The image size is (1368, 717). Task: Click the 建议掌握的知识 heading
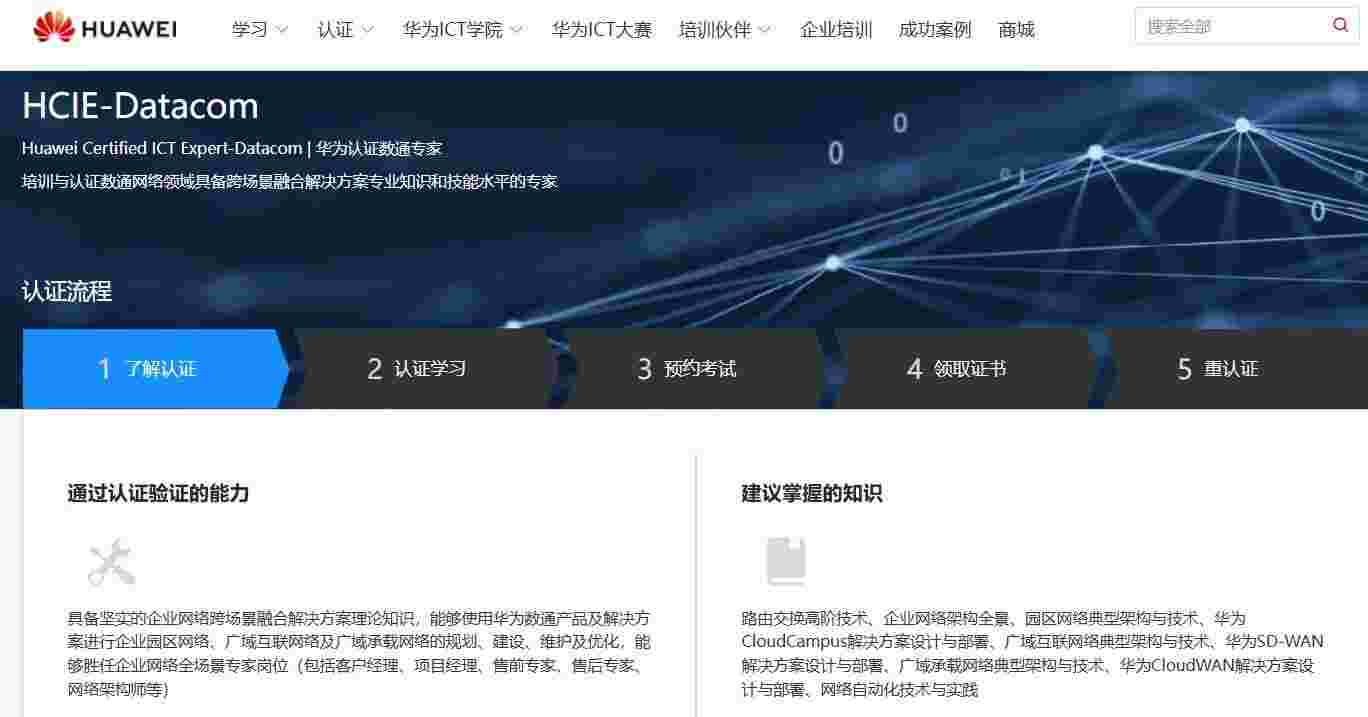(x=812, y=494)
